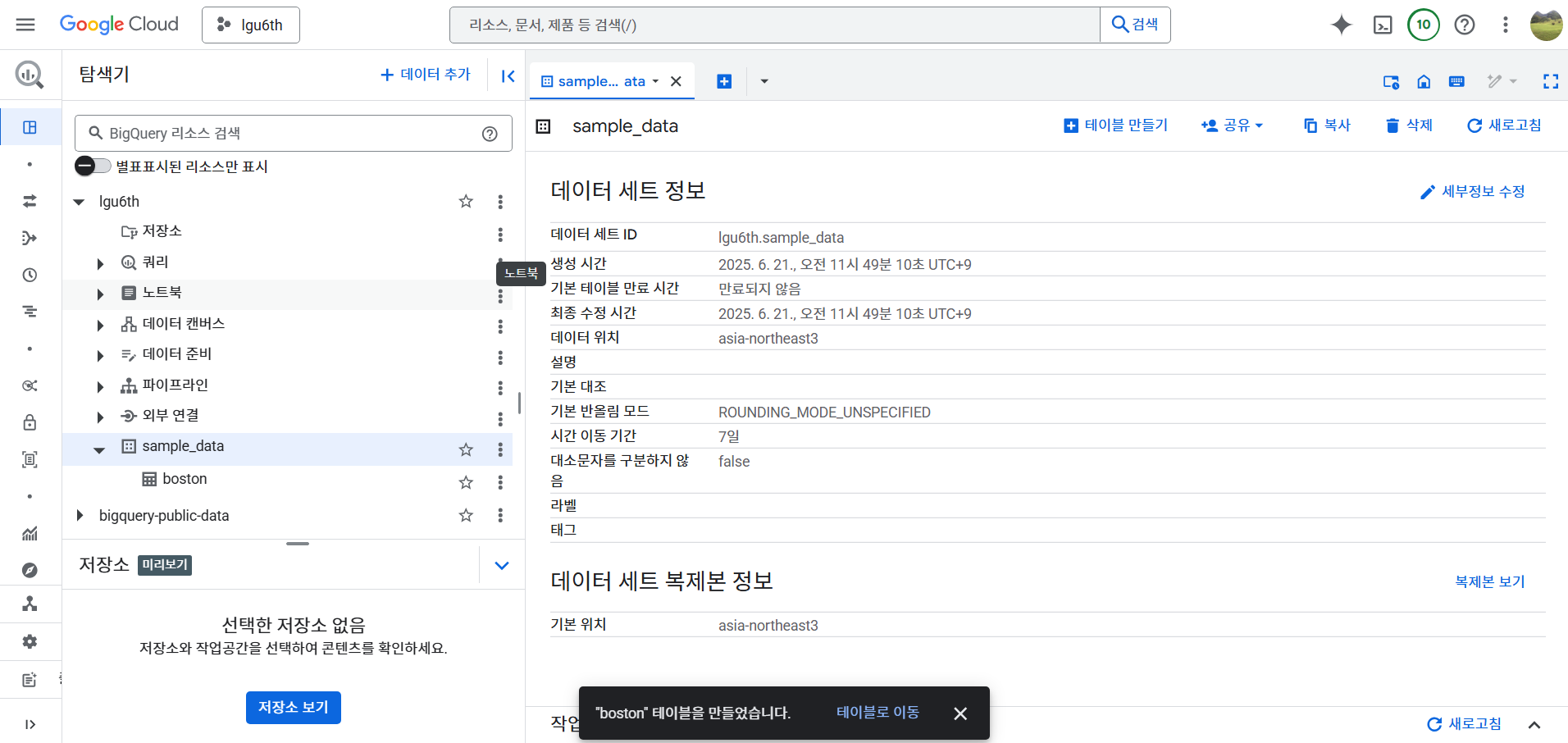
Task: Click 테이블로 이동 in the notification
Action: click(x=877, y=713)
